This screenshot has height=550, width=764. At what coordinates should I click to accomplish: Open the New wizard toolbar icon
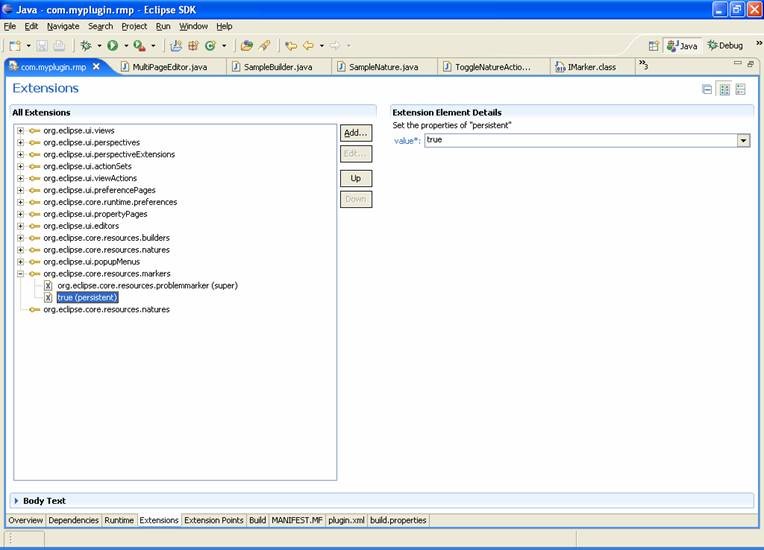[x=15, y=46]
